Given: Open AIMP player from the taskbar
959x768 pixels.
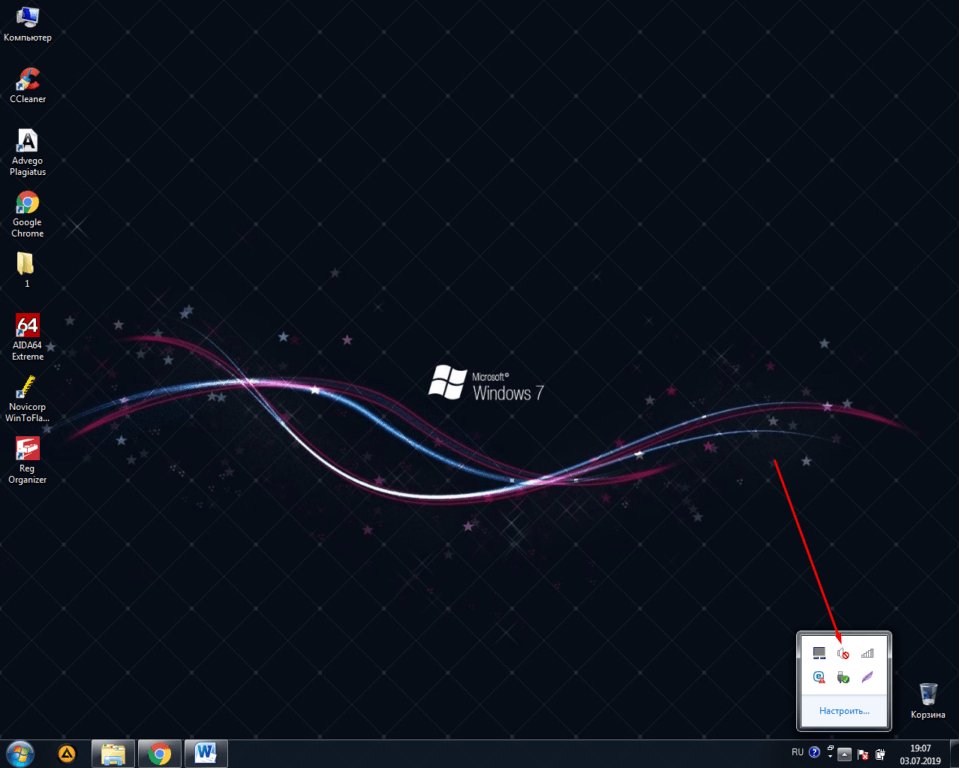Looking at the screenshot, I should point(67,753).
